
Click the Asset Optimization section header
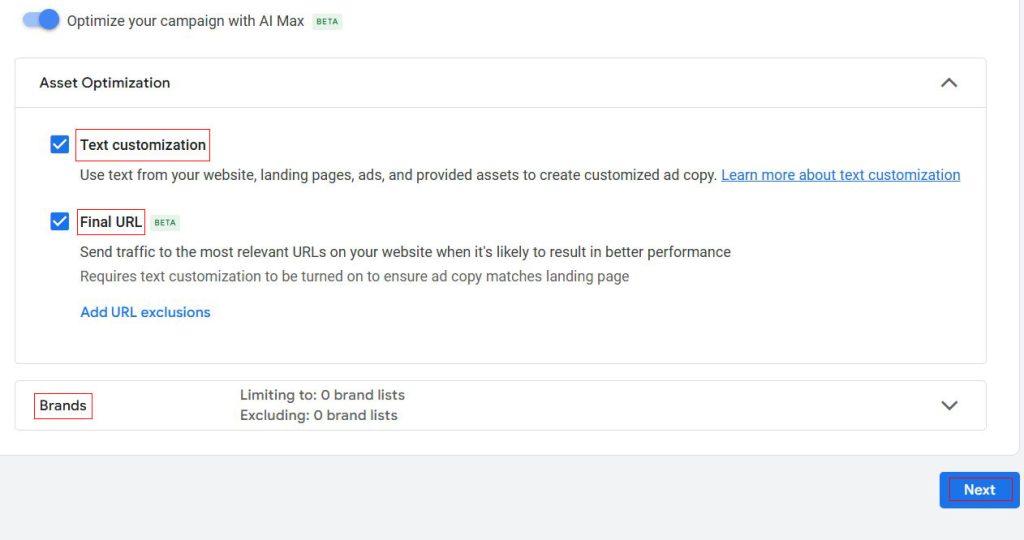point(105,83)
